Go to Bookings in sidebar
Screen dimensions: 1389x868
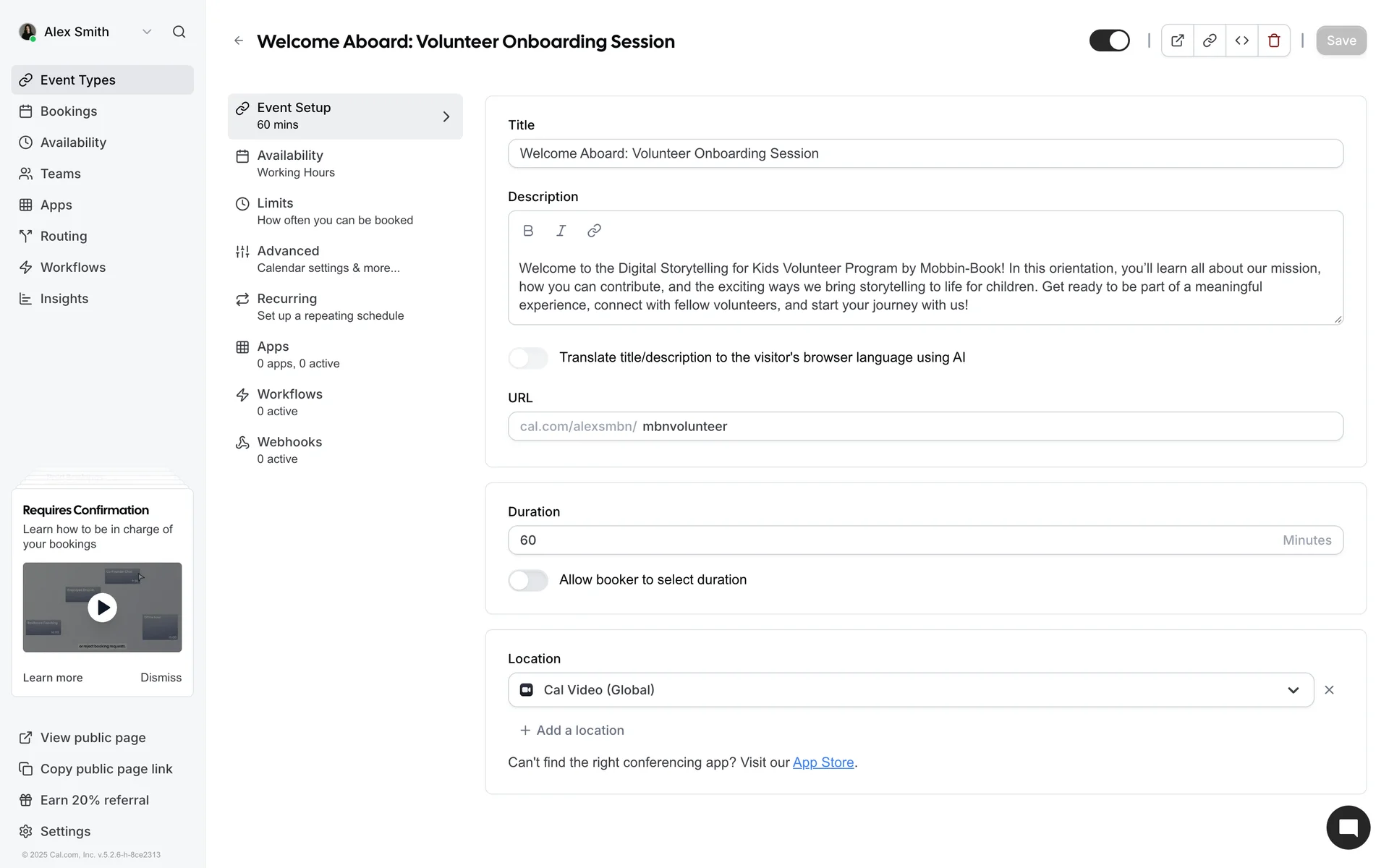click(68, 111)
